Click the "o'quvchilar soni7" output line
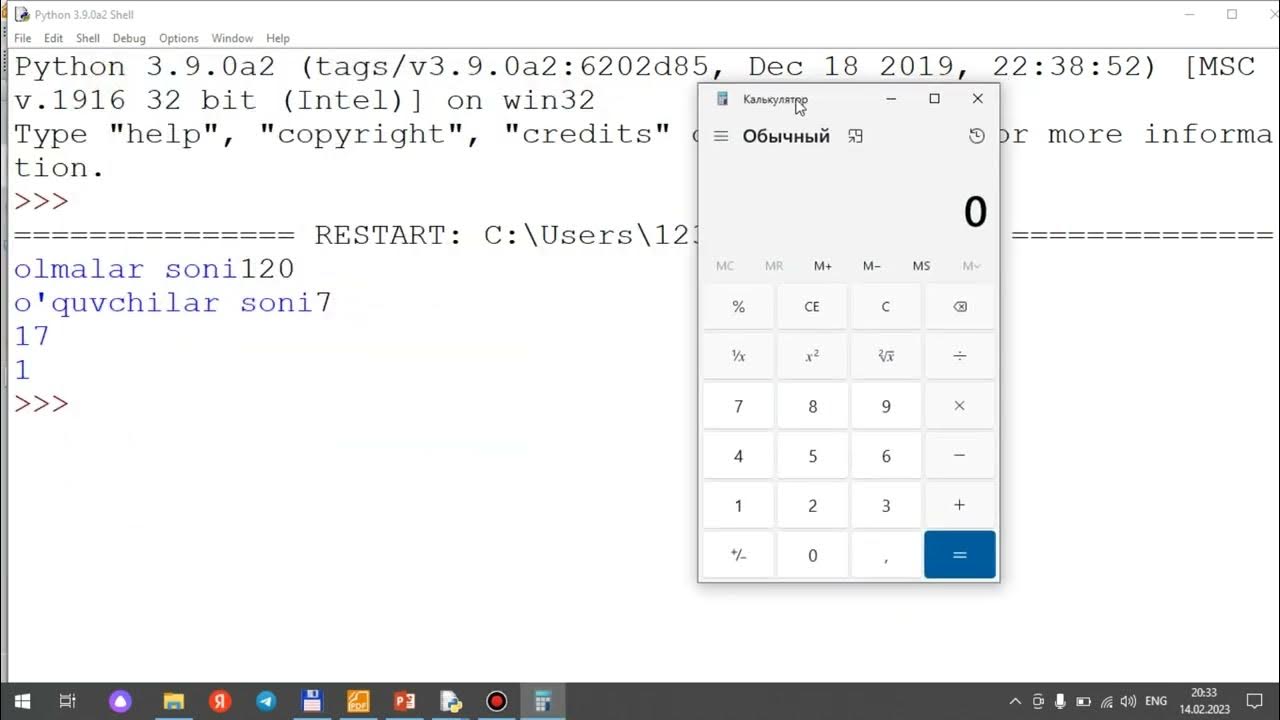 [x=173, y=303]
